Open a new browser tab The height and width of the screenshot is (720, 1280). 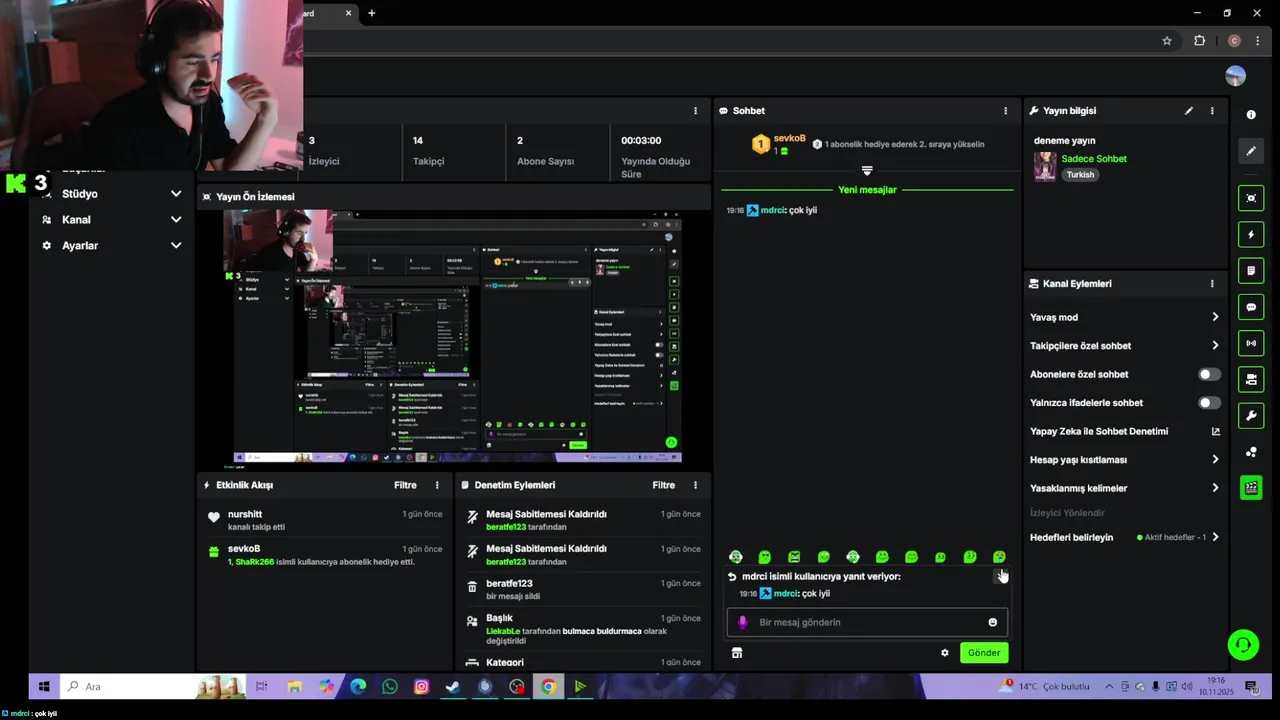[371, 13]
